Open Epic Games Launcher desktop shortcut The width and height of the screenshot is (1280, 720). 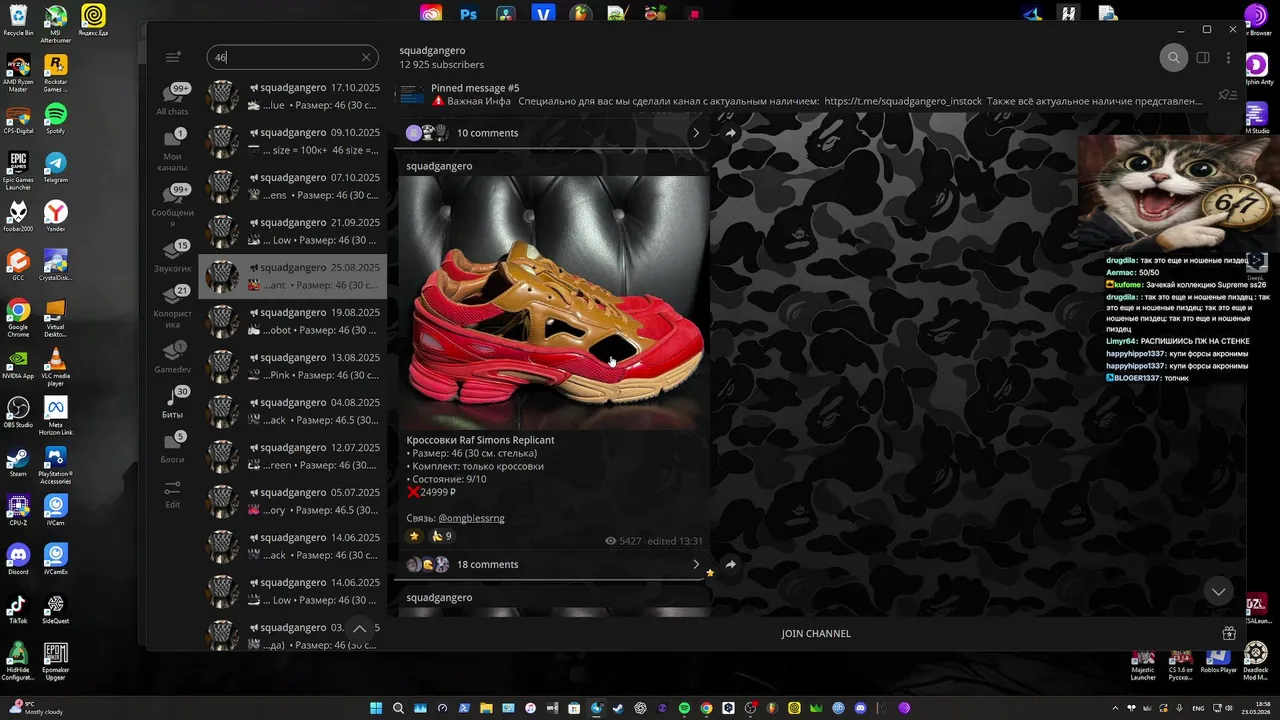click(x=17, y=170)
